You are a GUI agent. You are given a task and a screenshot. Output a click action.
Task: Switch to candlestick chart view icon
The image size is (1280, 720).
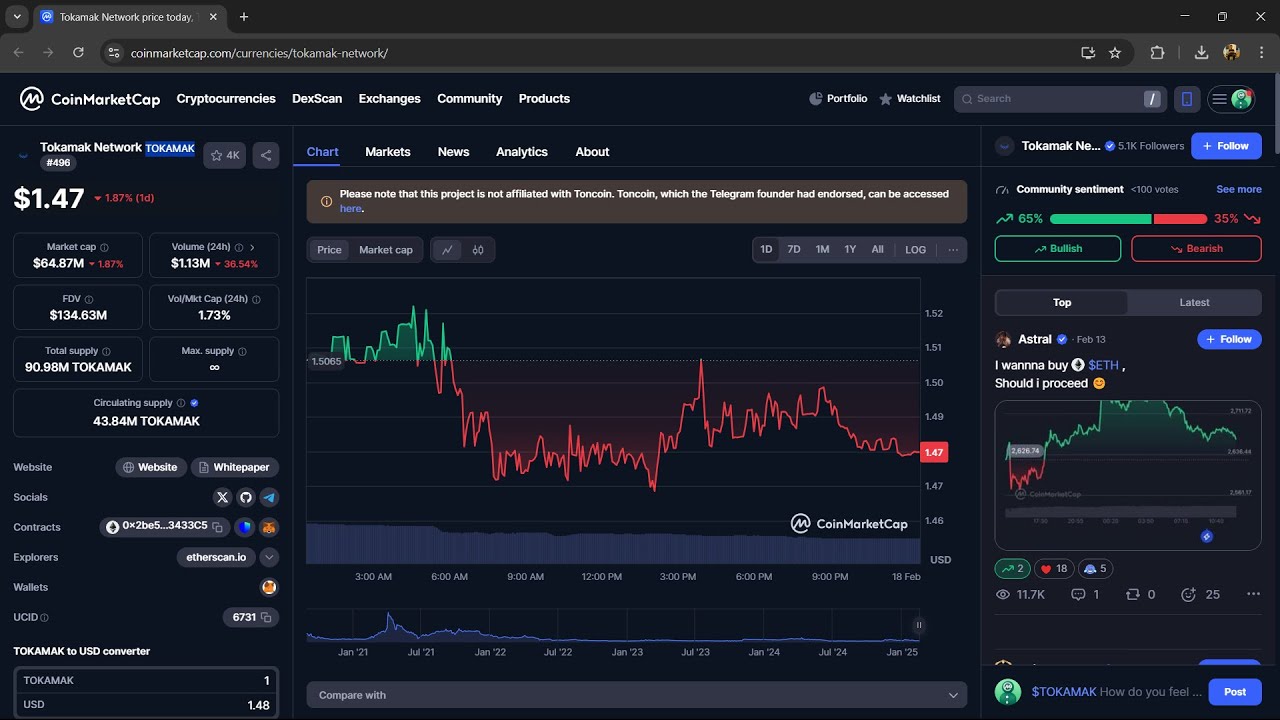pyautogui.click(x=478, y=250)
